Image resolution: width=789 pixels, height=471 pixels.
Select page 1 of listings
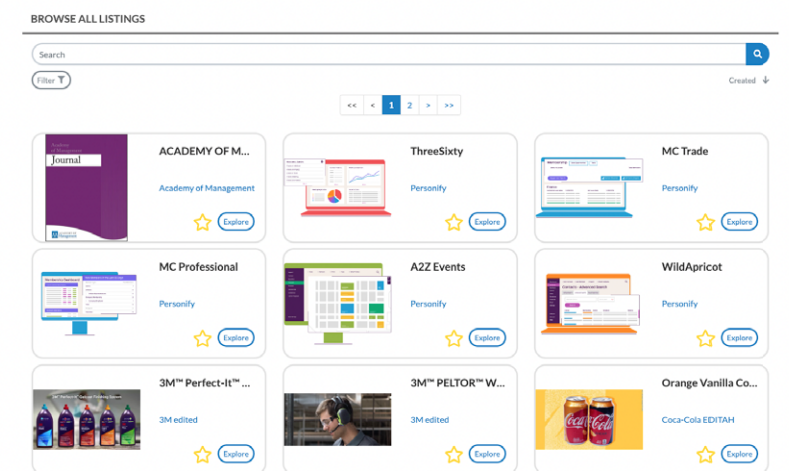click(x=391, y=105)
